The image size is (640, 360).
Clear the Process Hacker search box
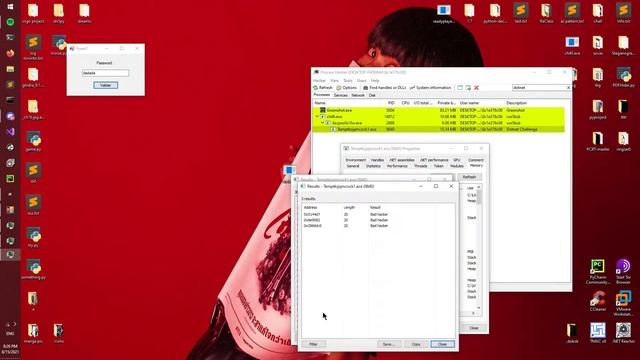tap(568, 88)
